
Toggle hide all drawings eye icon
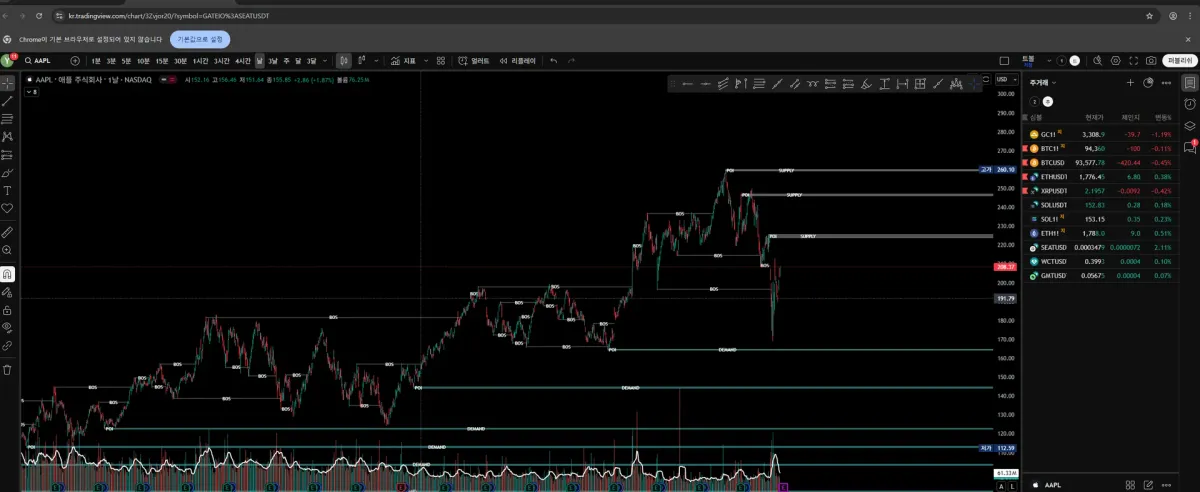[x=7, y=327]
